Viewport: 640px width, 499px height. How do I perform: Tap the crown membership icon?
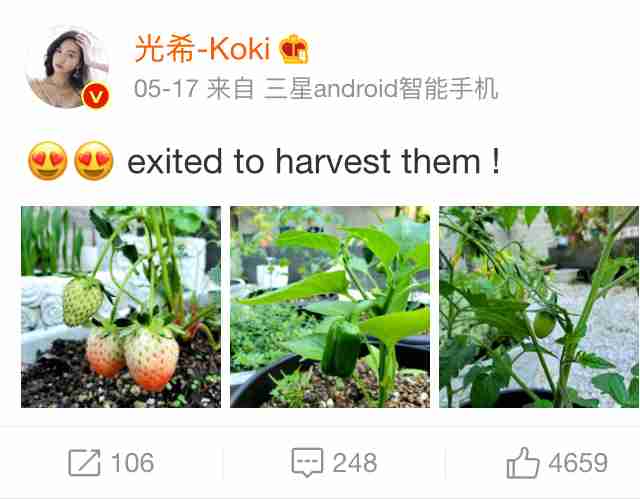[293, 49]
